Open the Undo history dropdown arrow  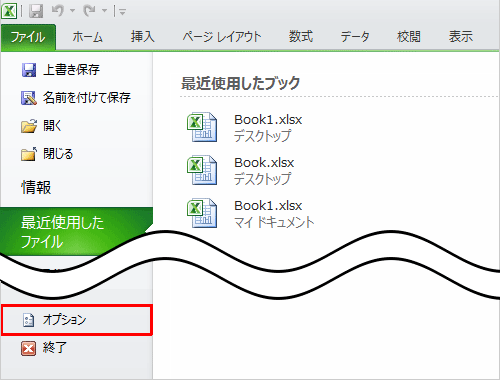[72, 11]
